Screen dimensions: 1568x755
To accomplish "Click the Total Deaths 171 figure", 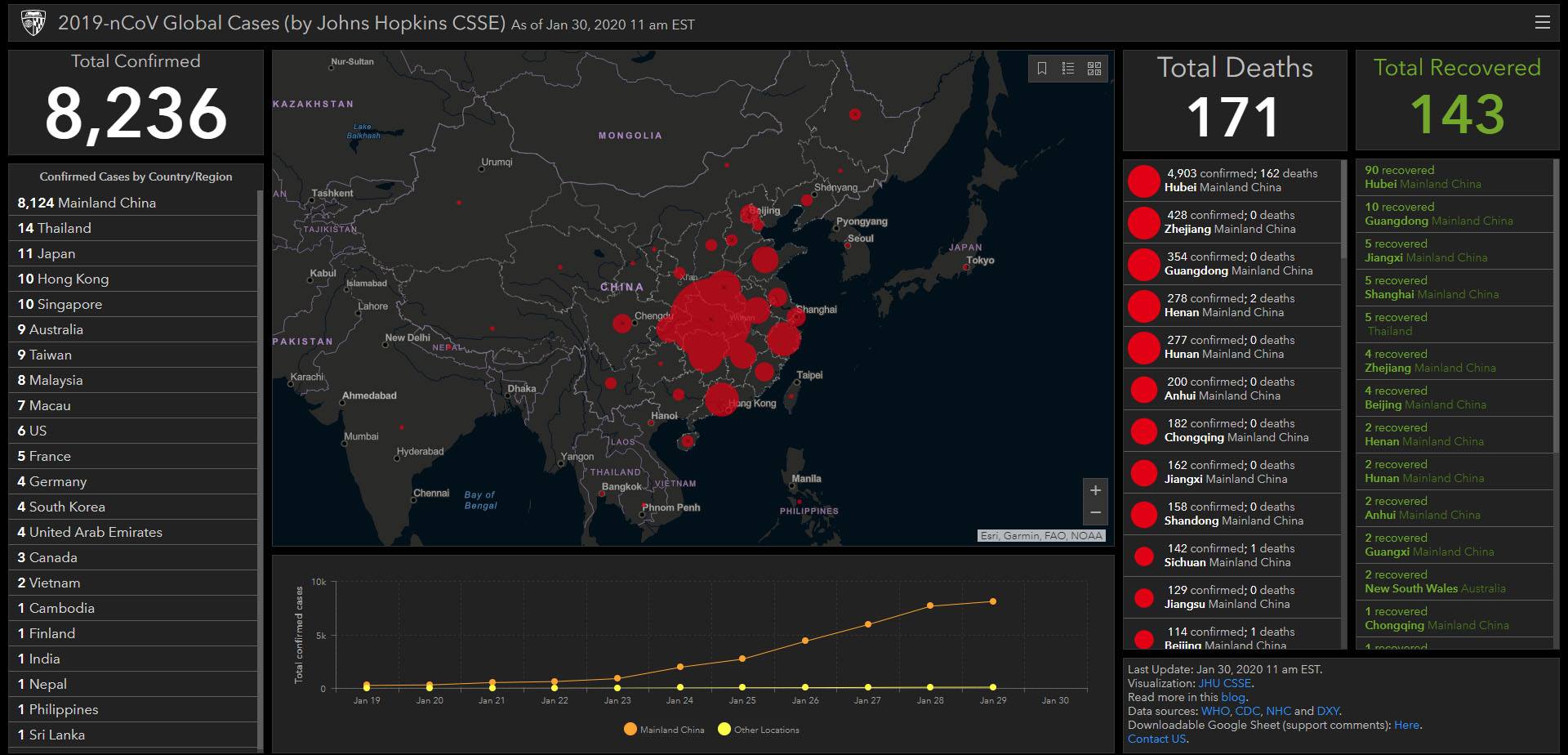I will click(1233, 117).
